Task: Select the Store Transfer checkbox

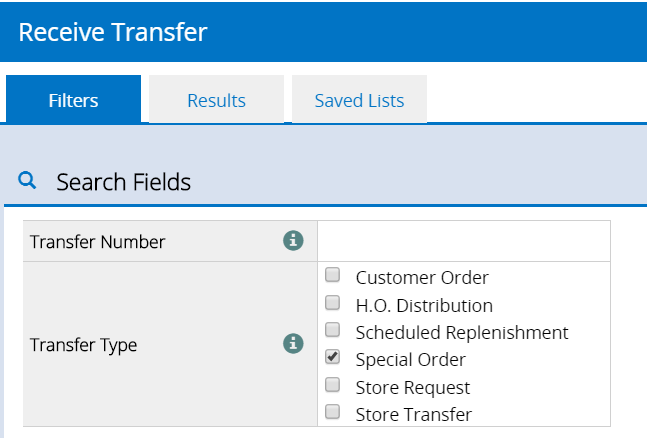Action: [x=333, y=412]
